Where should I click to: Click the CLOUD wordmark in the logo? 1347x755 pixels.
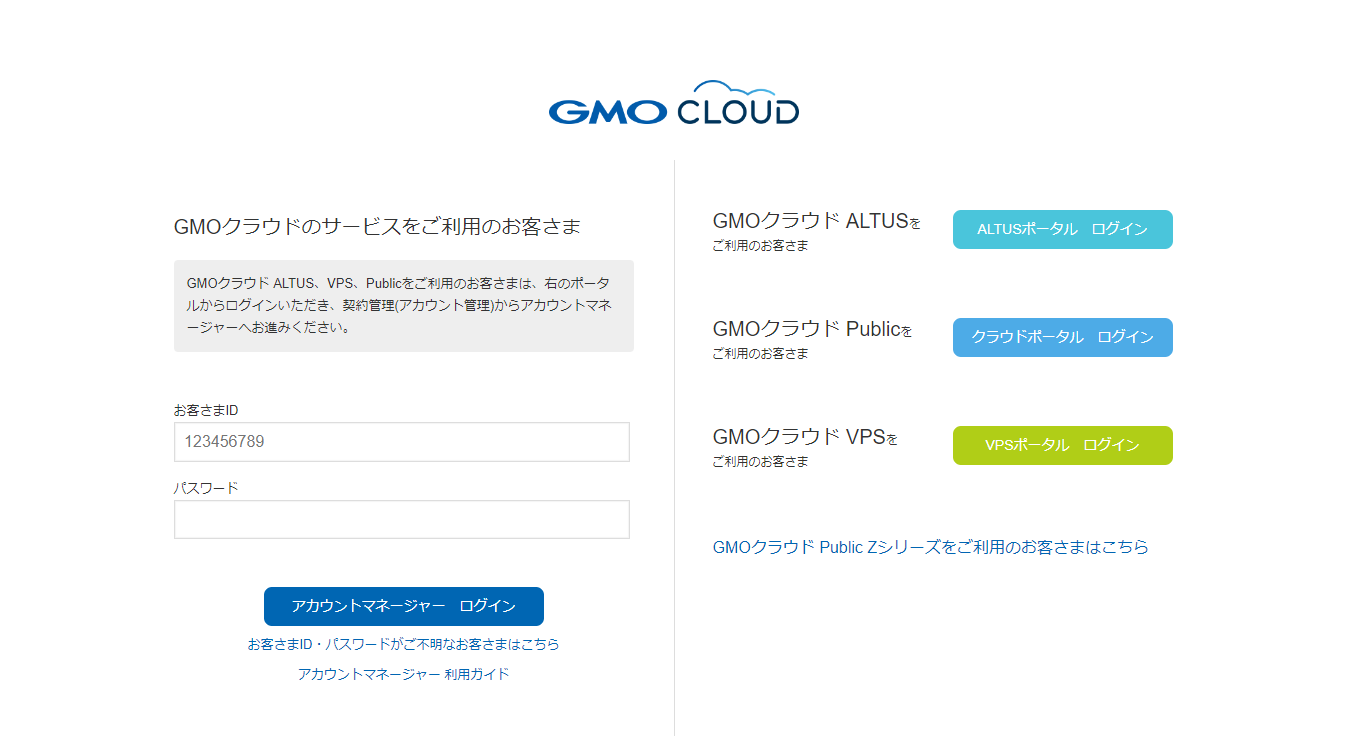coord(738,112)
